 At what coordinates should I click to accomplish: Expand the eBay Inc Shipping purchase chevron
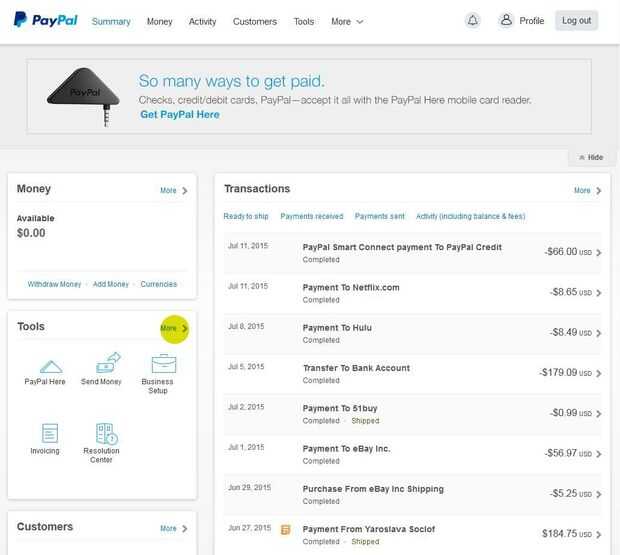tap(599, 495)
